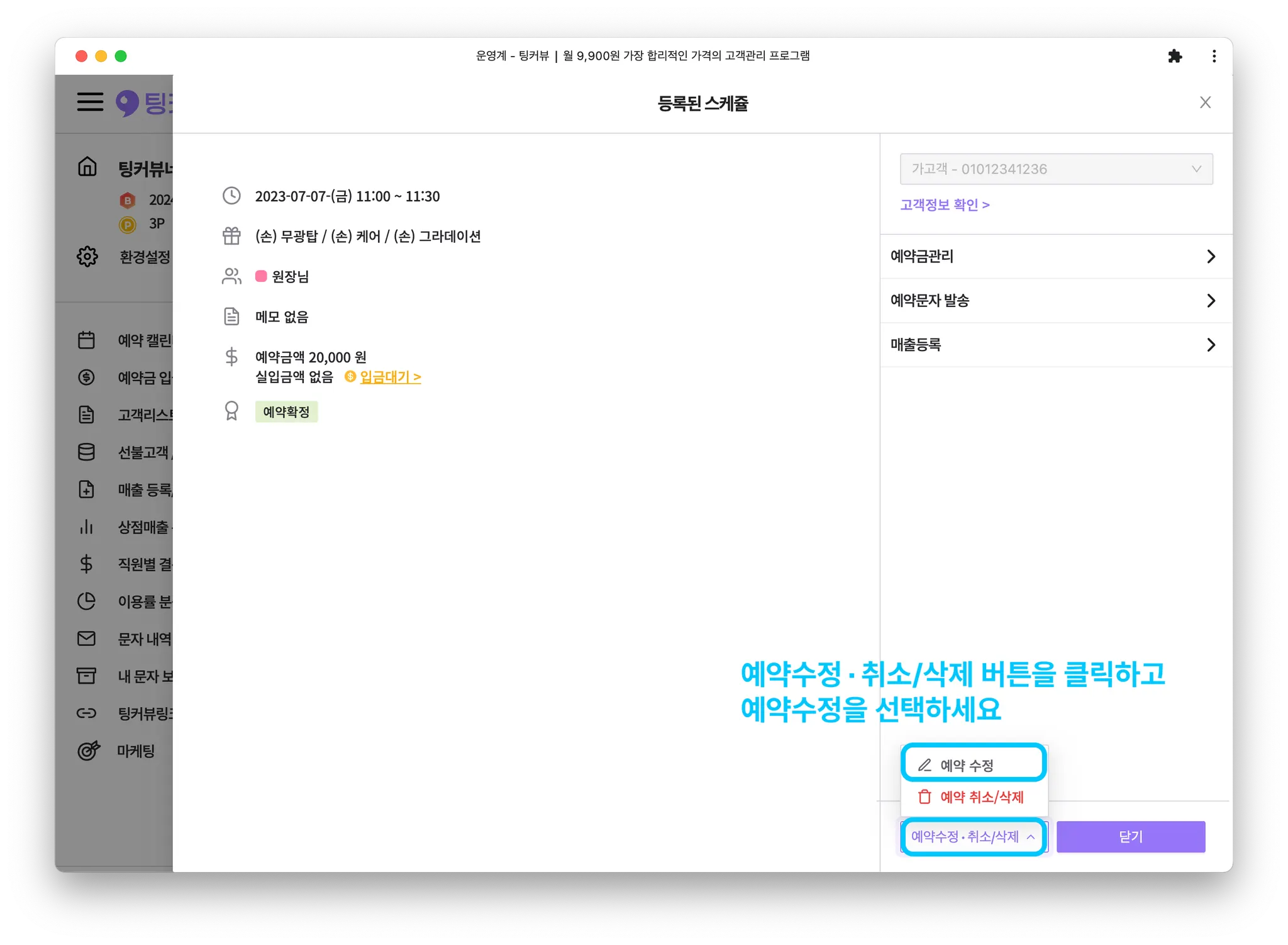The width and height of the screenshot is (1288, 945).
Task: Click the link icon for 팅커뷰링크
Action: click(x=86, y=713)
